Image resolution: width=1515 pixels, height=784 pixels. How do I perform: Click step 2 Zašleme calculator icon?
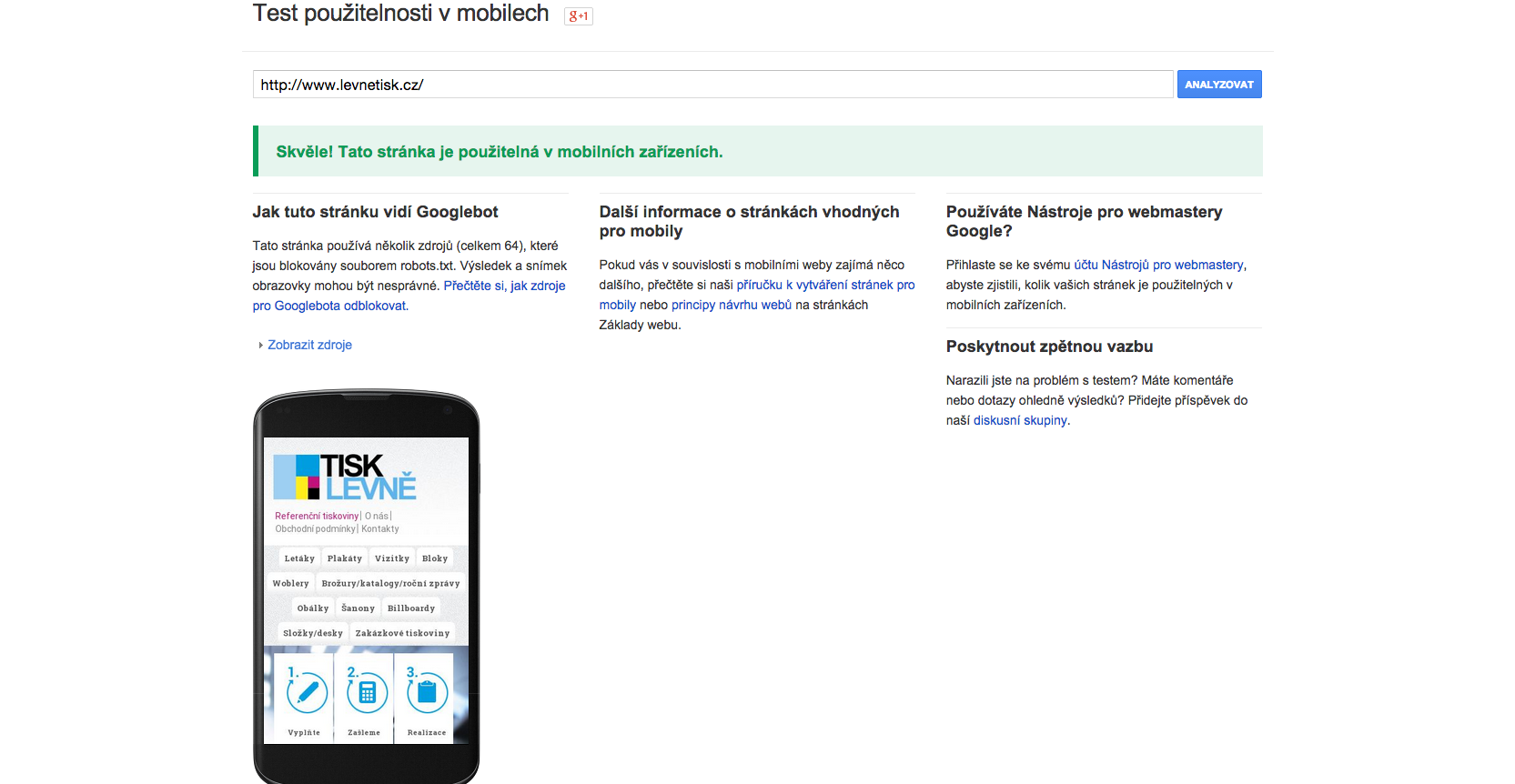click(367, 694)
